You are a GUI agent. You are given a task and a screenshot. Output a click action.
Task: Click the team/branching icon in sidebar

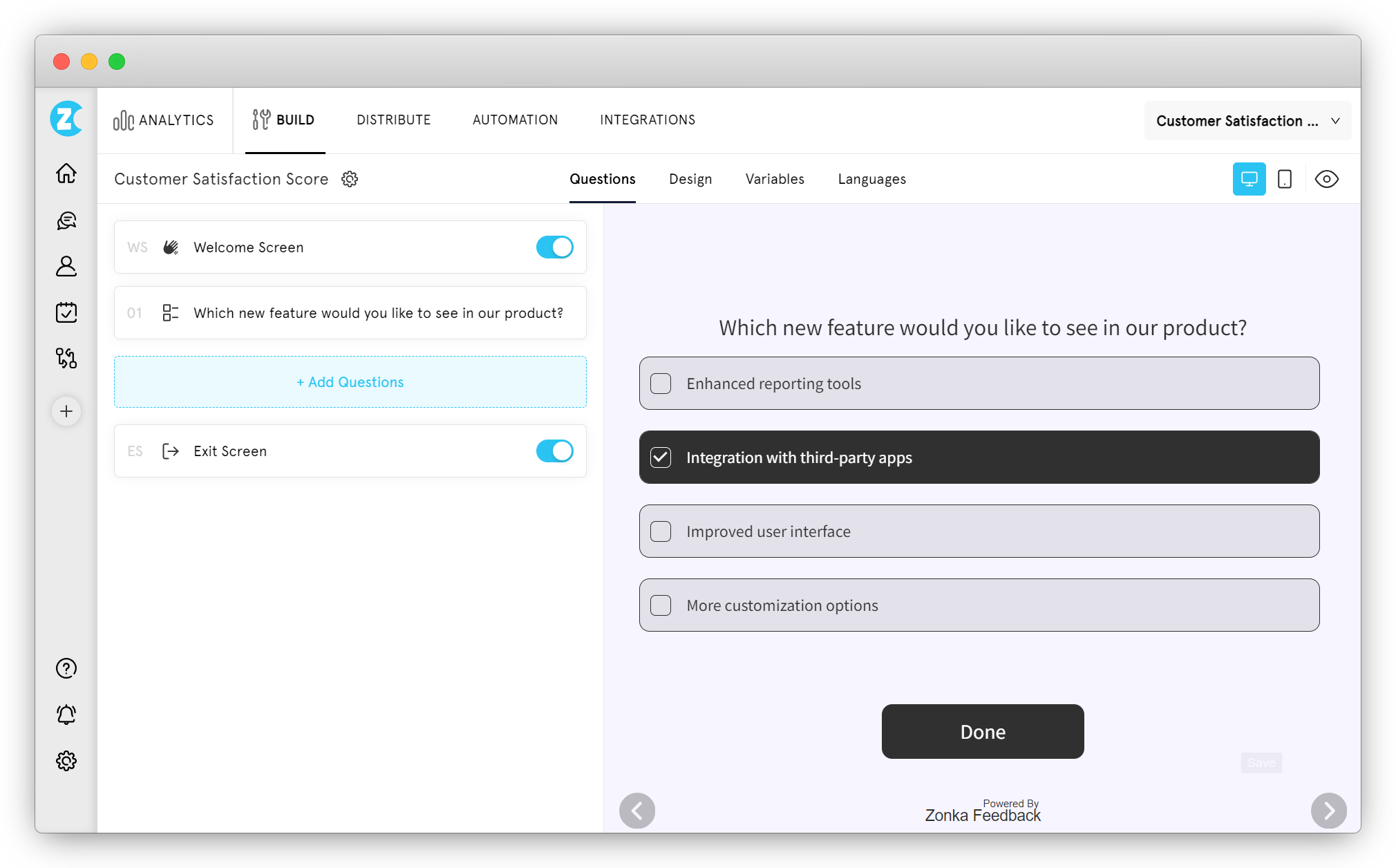(68, 358)
